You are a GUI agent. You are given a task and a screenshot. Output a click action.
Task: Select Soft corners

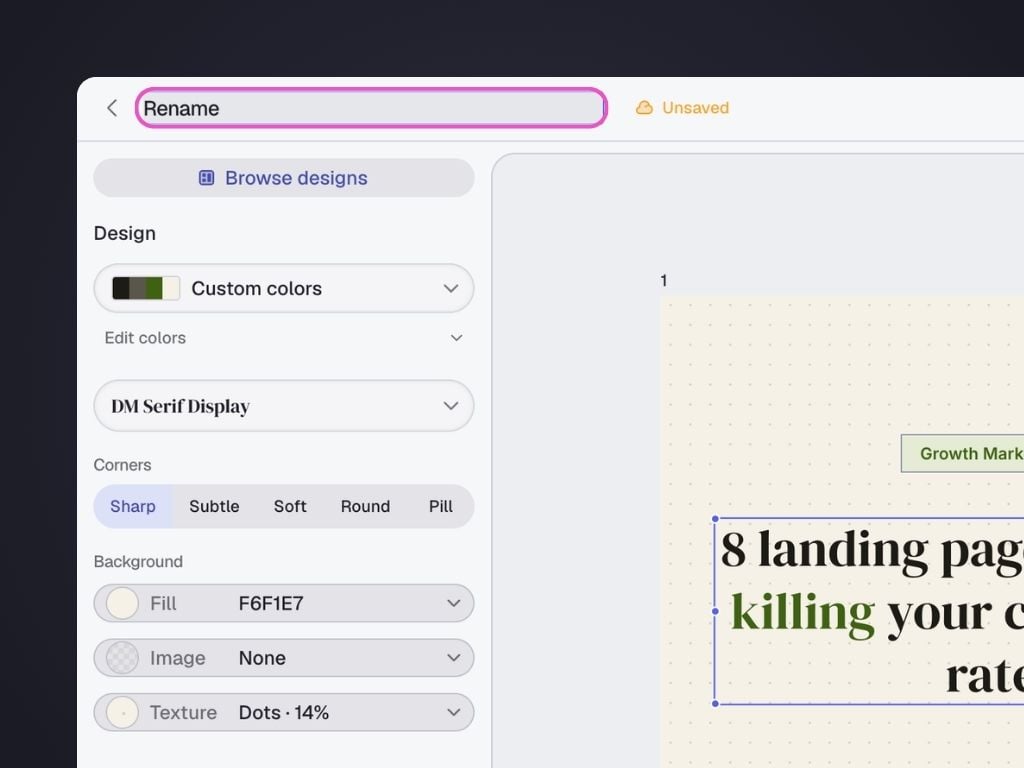(290, 506)
